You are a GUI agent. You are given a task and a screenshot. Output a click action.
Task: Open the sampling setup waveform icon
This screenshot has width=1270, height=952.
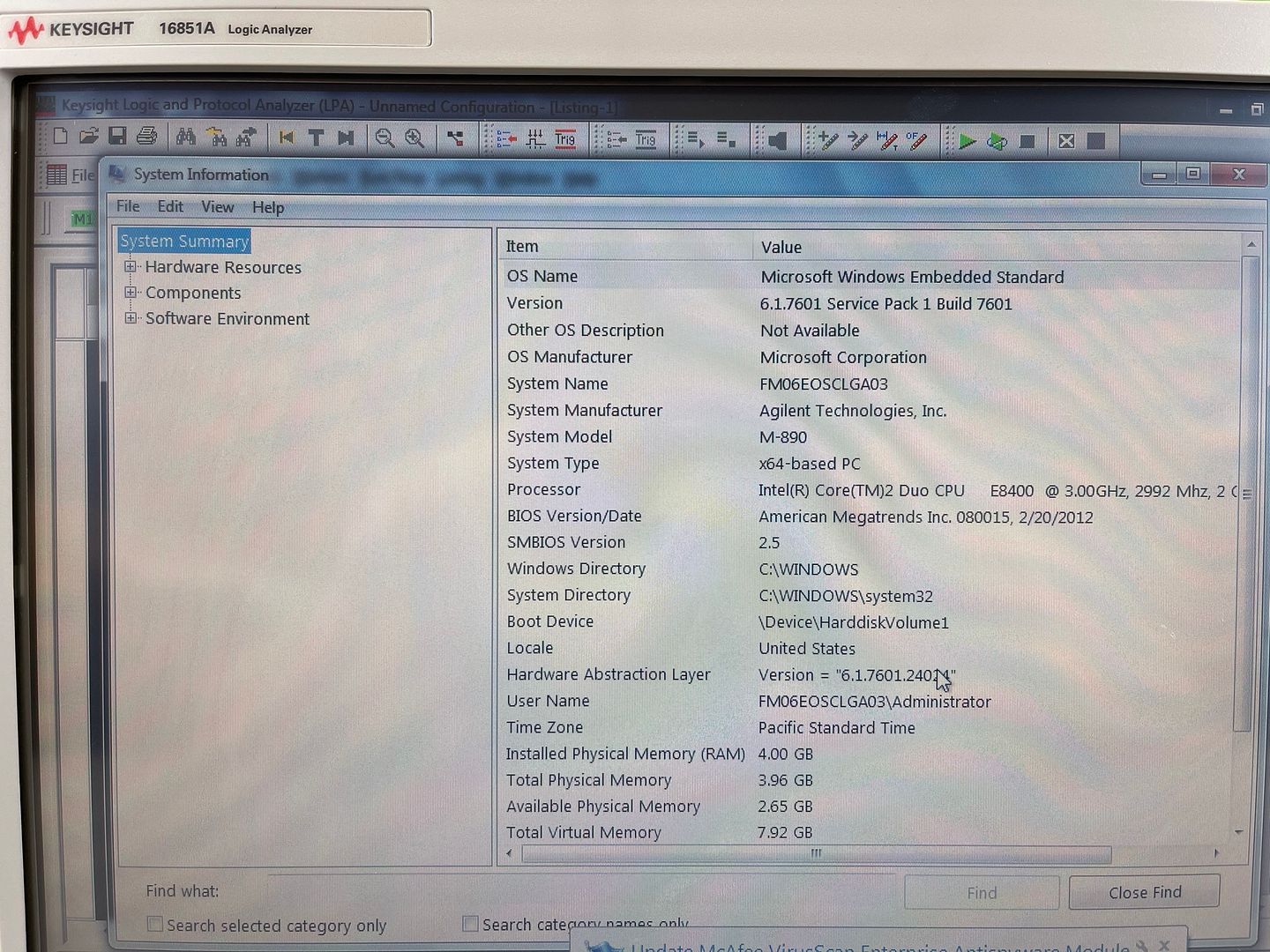point(535,139)
